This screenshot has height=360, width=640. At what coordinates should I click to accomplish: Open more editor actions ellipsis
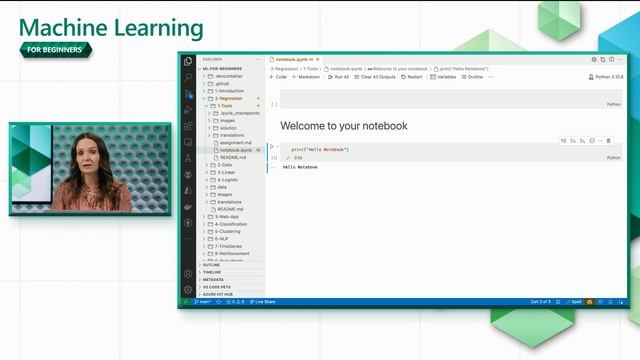pos(620,60)
